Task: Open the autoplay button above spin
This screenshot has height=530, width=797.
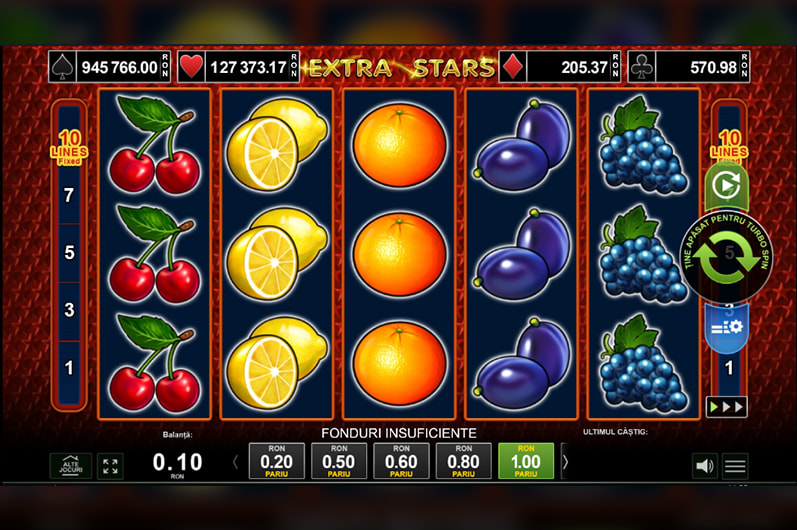Action: (726, 186)
